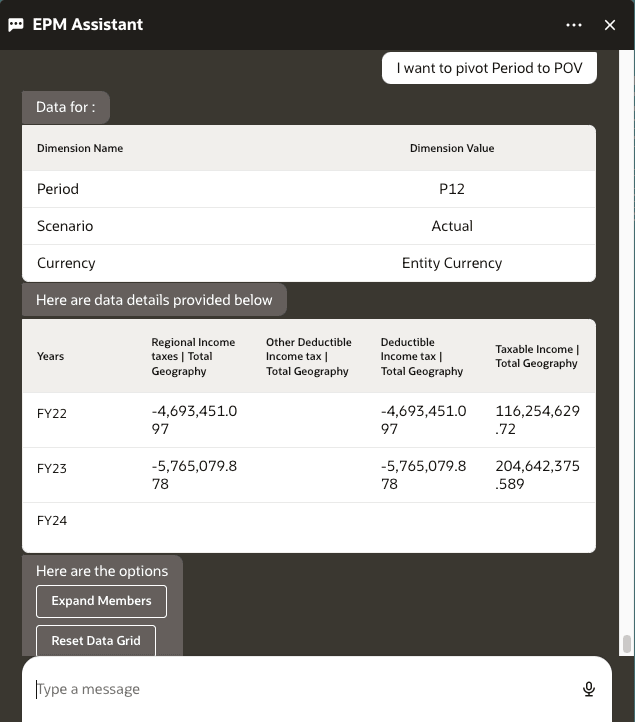Click the Years column header
This screenshot has width=635, height=722.
(50, 356)
